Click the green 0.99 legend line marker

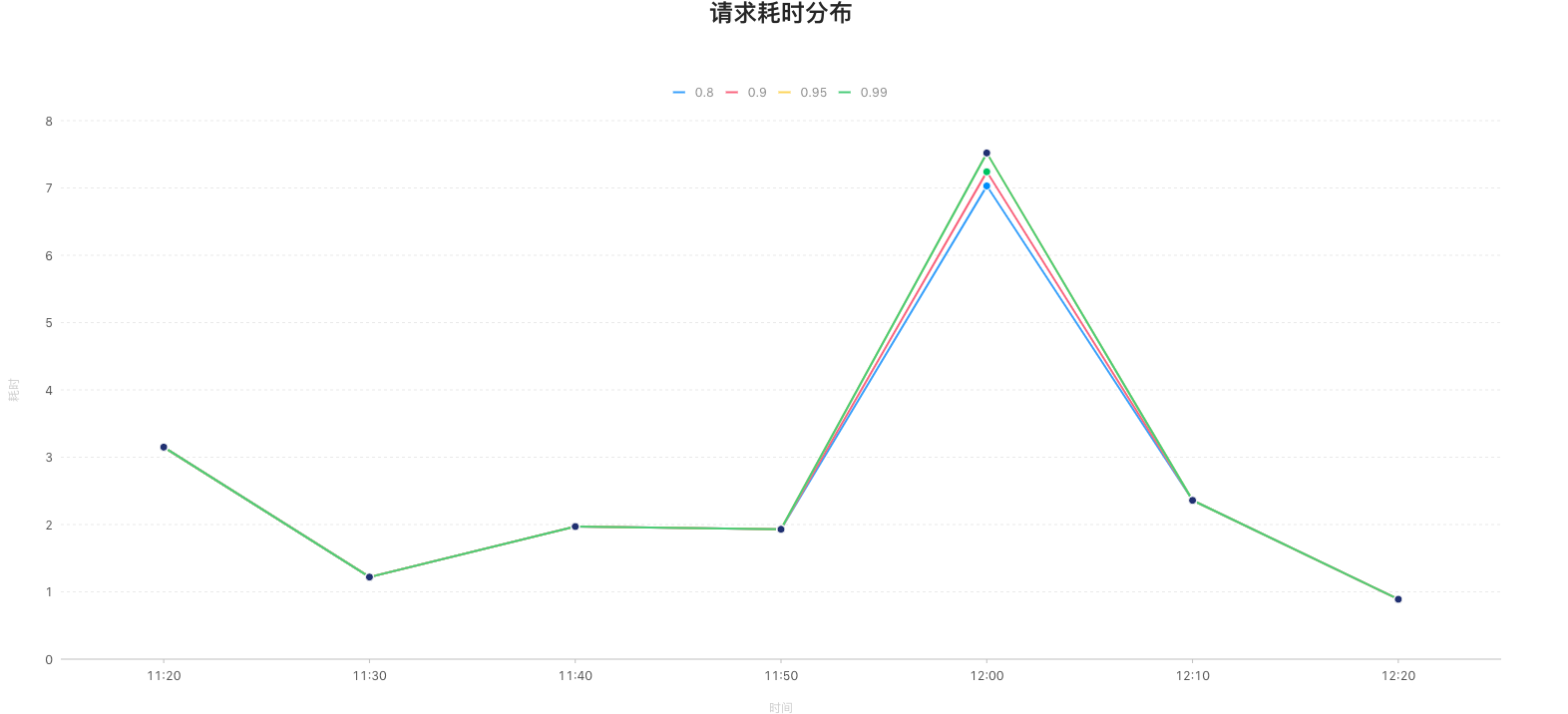(x=845, y=93)
